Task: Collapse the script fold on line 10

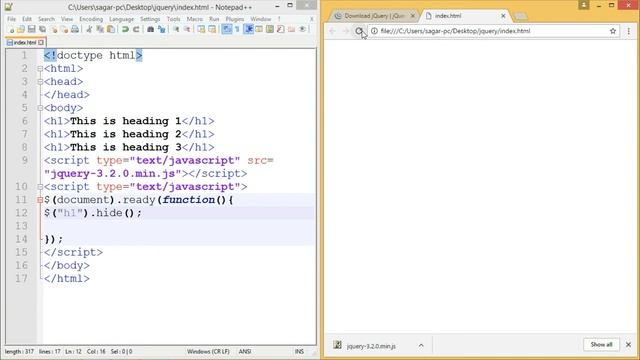Action: click(x=40, y=187)
